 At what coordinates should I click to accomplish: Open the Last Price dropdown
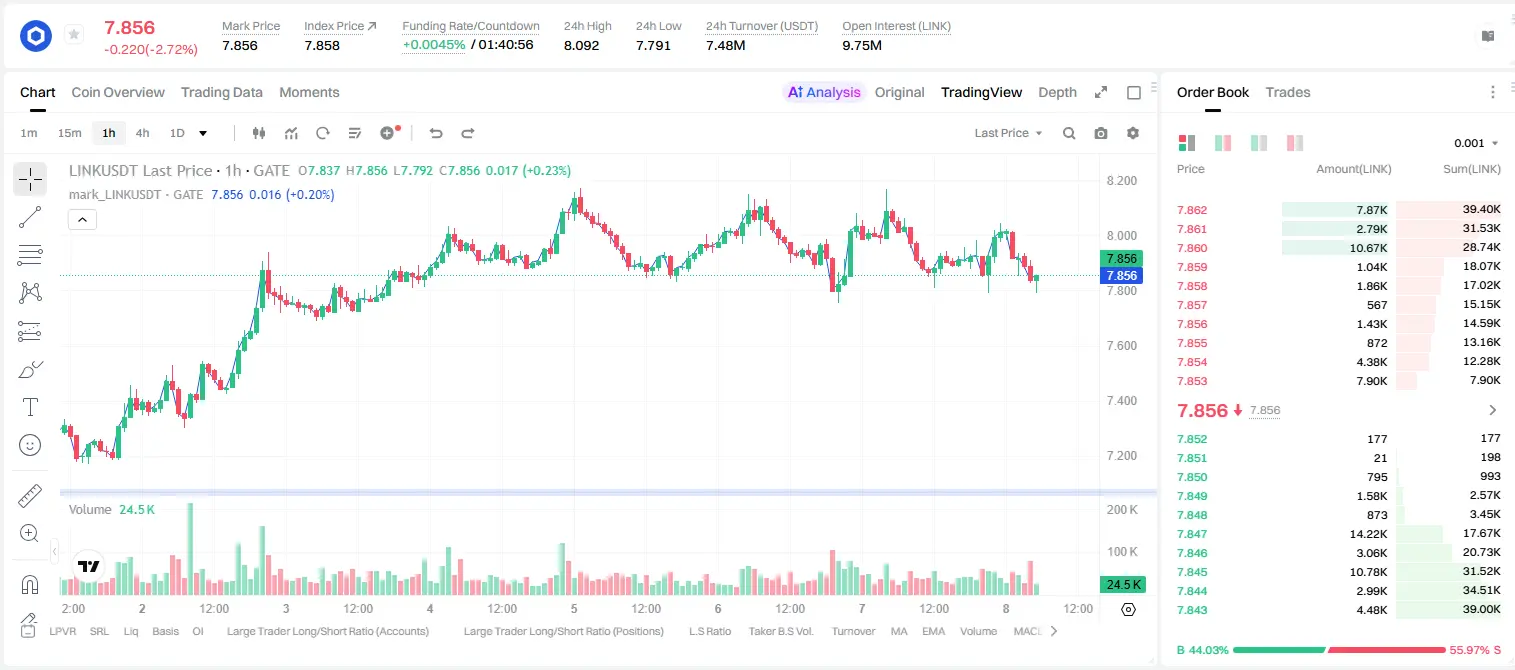click(x=1008, y=133)
